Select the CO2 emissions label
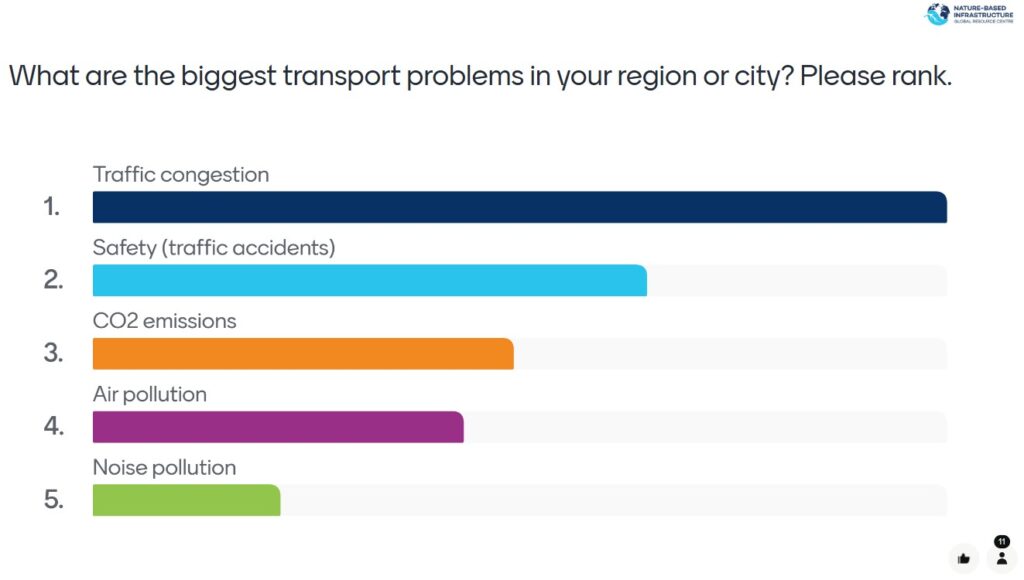 [165, 321]
